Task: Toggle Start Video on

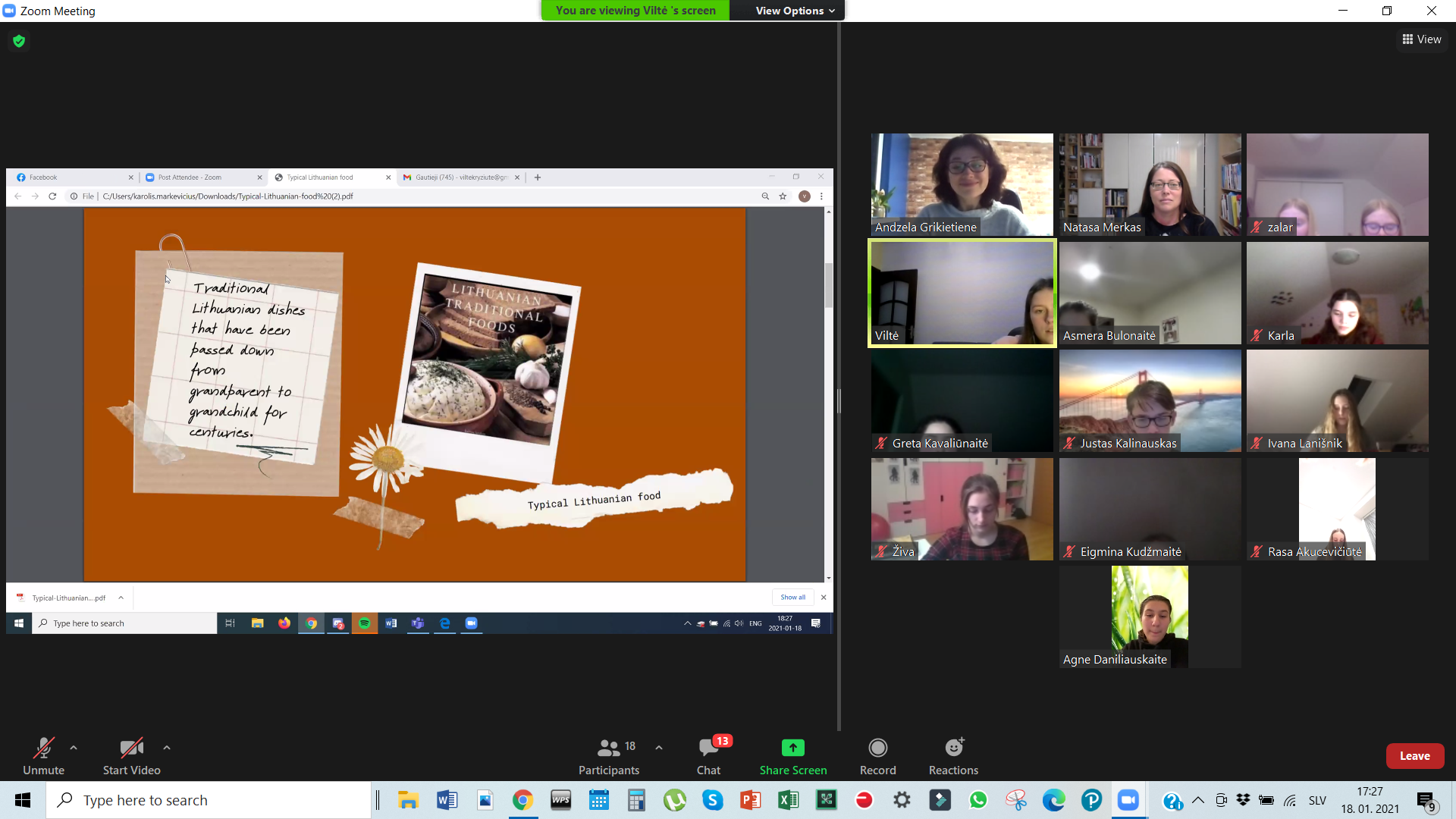Action: [131, 756]
